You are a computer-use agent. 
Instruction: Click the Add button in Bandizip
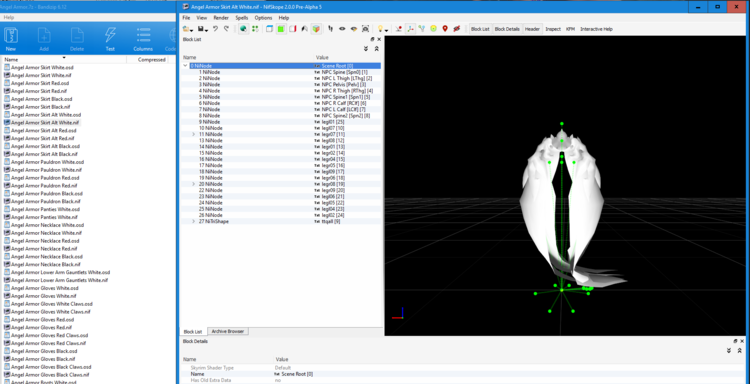tap(44, 40)
